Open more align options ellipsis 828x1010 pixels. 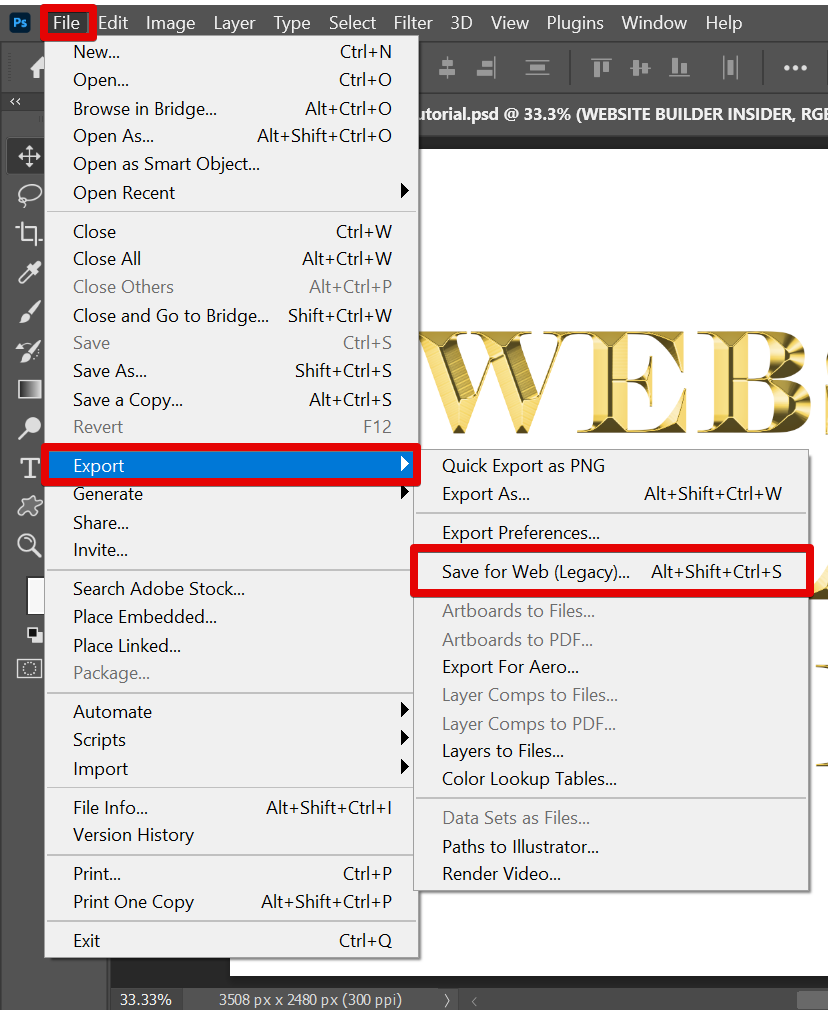795,68
